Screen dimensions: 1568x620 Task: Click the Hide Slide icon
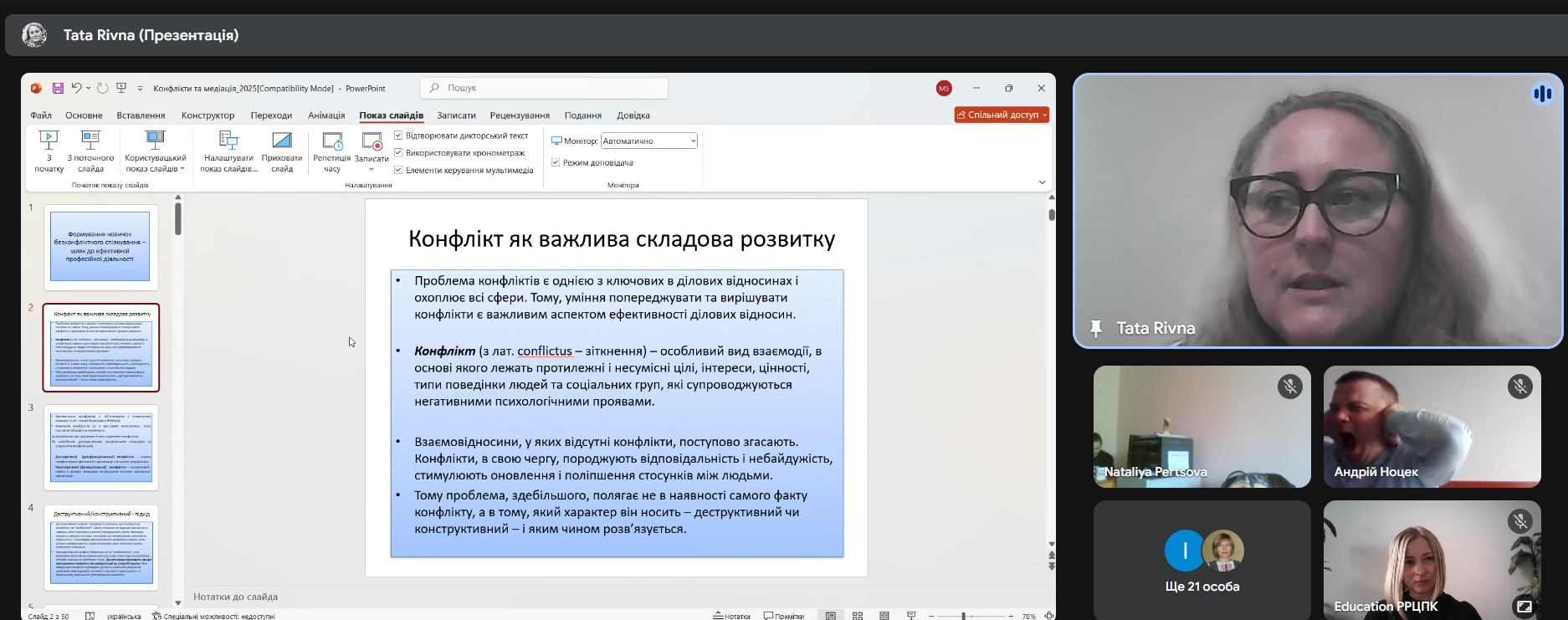(282, 141)
